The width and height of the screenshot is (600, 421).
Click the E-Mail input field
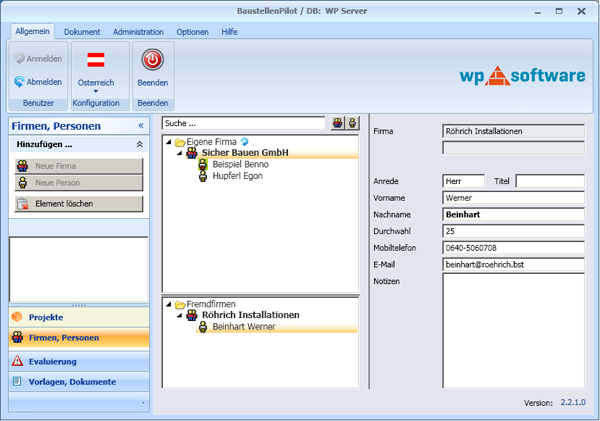513,264
